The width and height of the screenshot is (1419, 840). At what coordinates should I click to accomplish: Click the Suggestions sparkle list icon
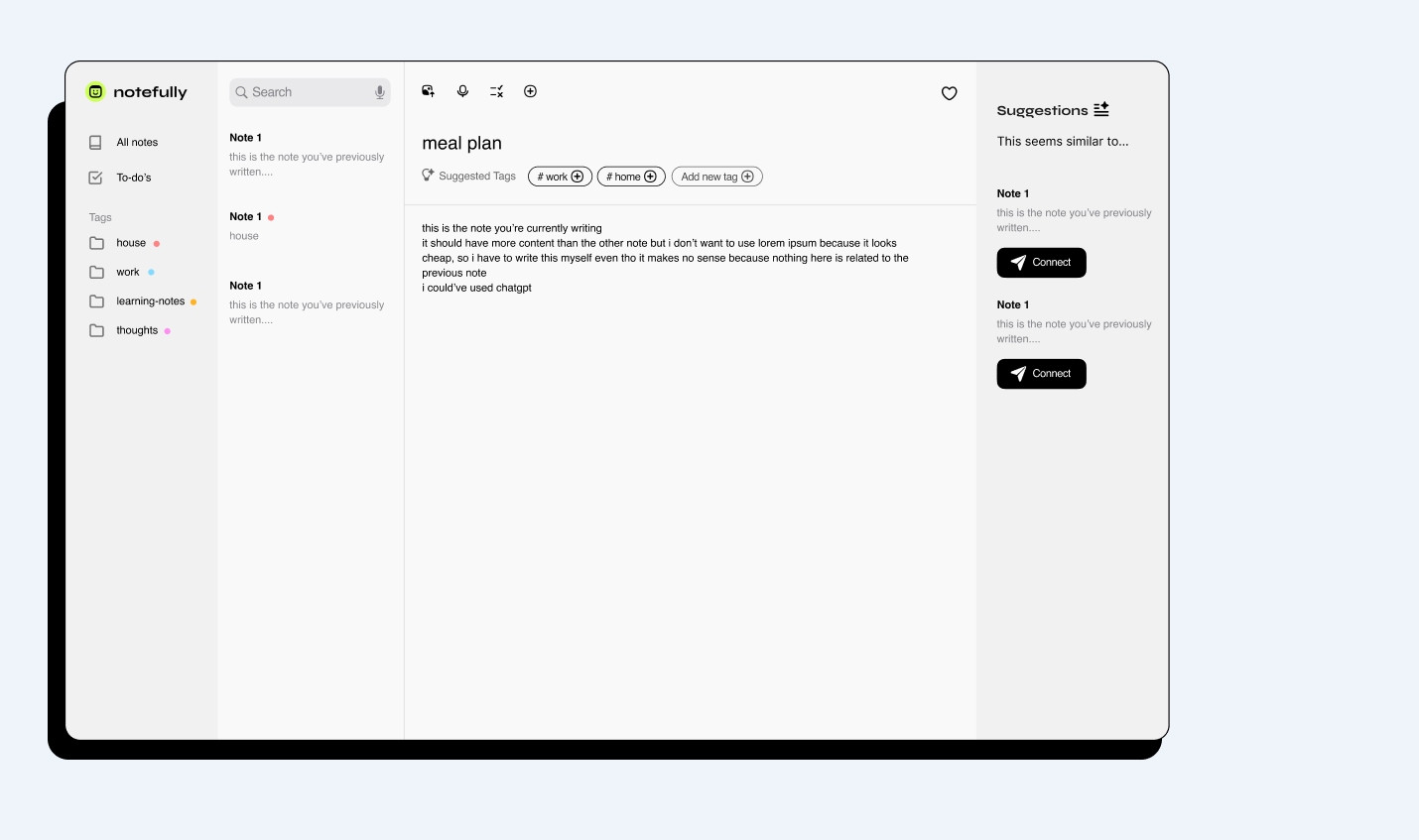point(1101,109)
